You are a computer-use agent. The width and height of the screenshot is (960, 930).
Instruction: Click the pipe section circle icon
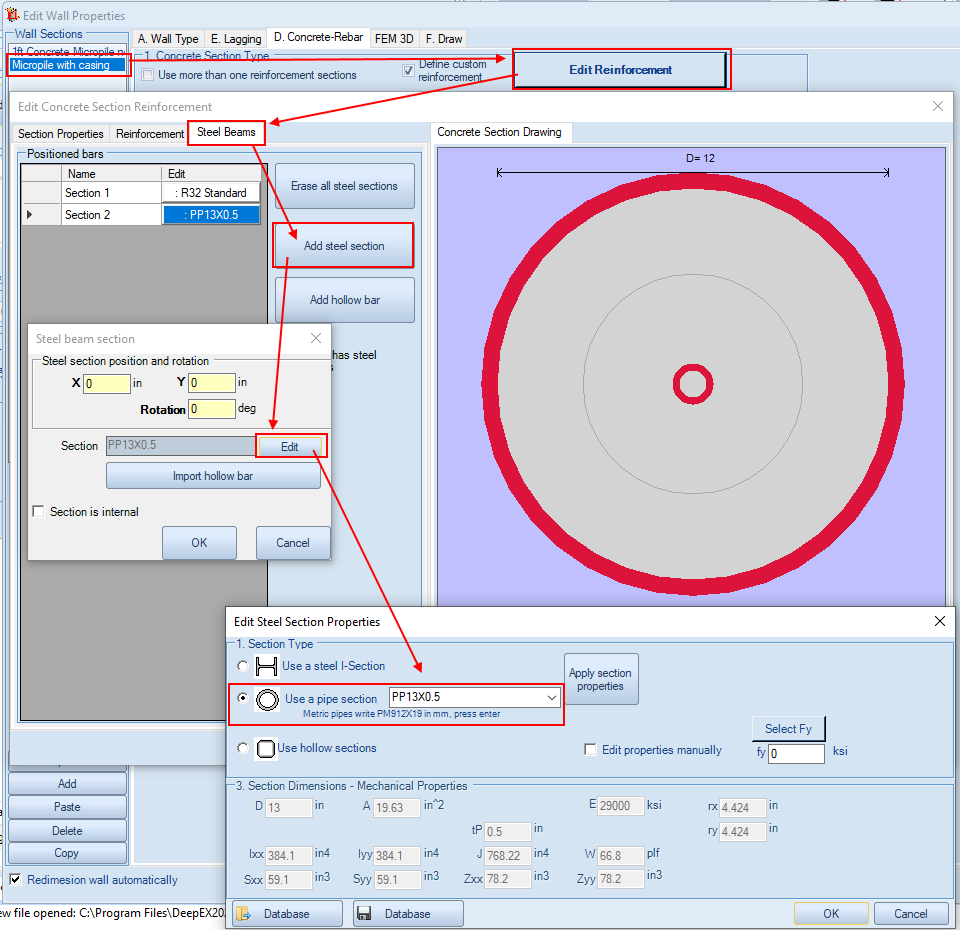(x=267, y=700)
